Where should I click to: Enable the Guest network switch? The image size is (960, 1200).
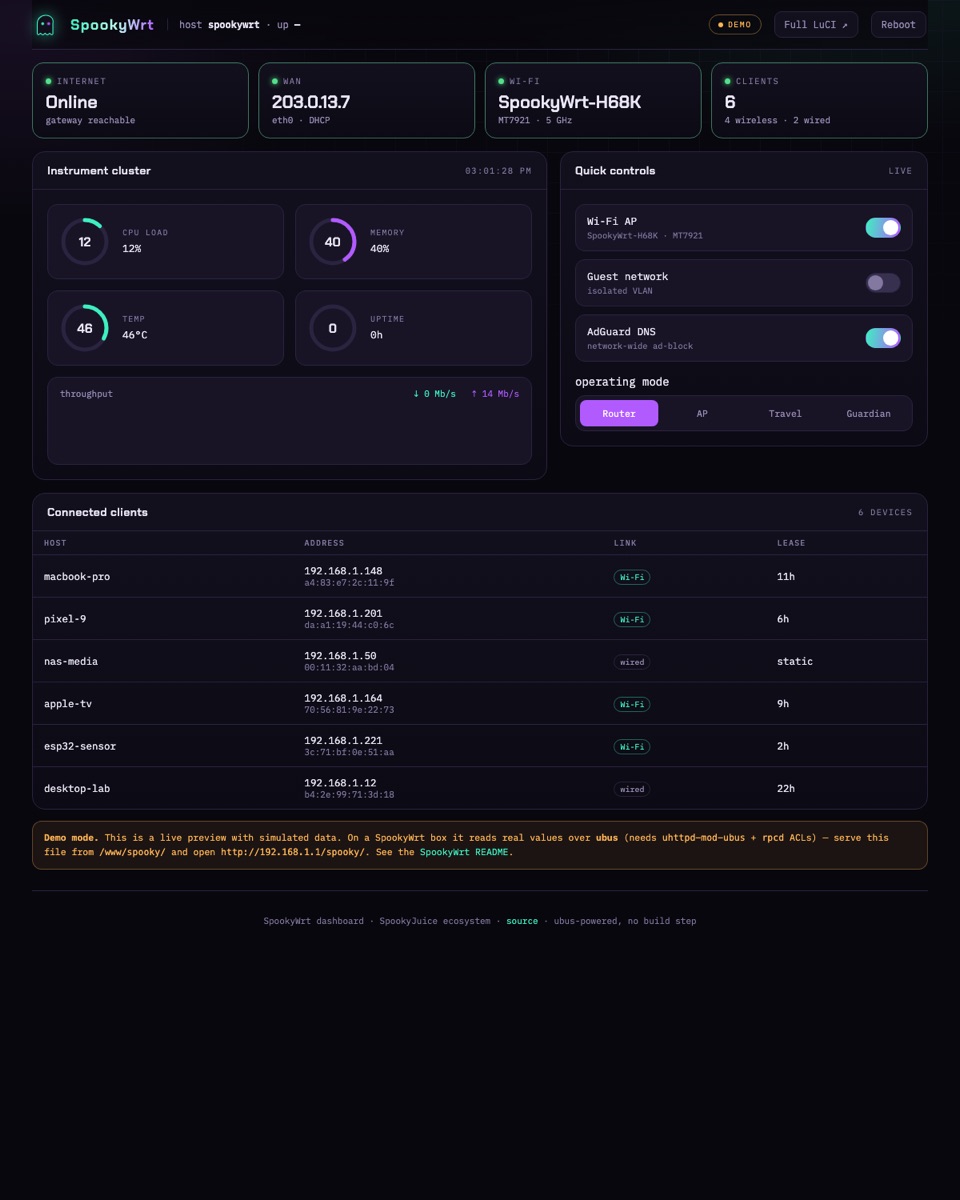tap(883, 283)
